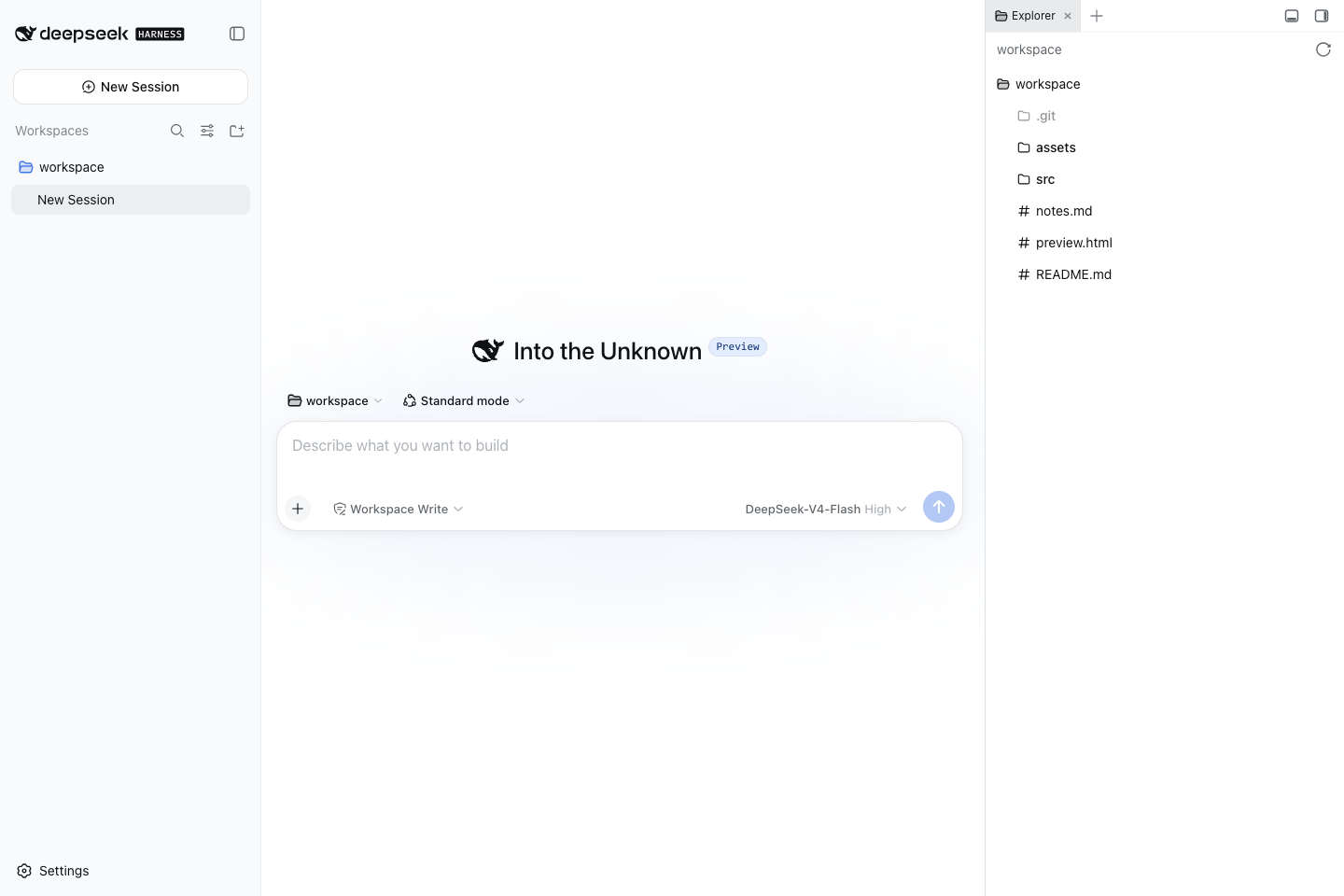Toggle the right side panel icon
The width and height of the screenshot is (1344, 896).
[1322, 16]
